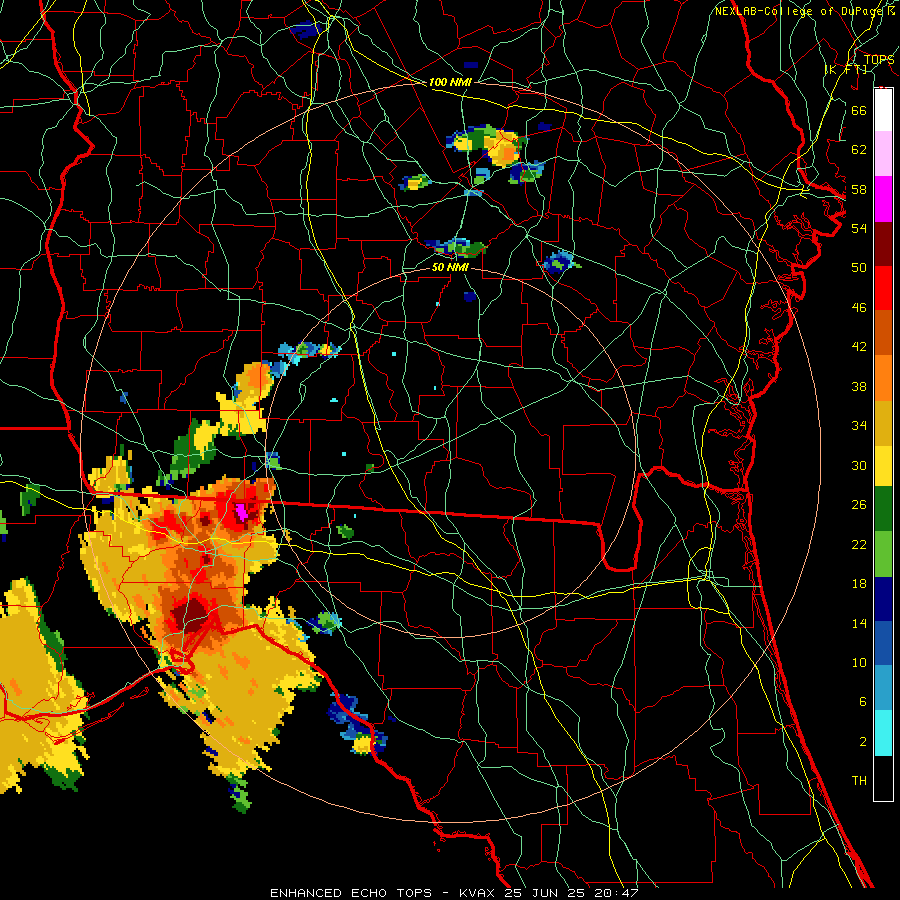
Task: Select the light pink legend color band
Action: coord(883,153)
